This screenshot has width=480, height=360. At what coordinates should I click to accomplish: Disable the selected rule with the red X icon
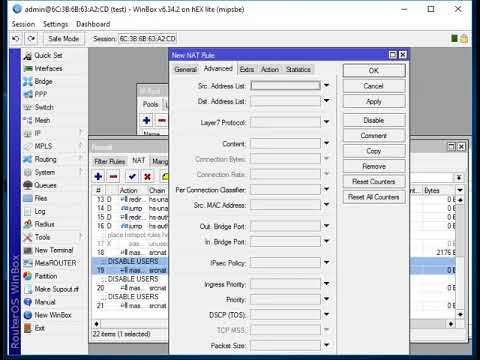147,176
